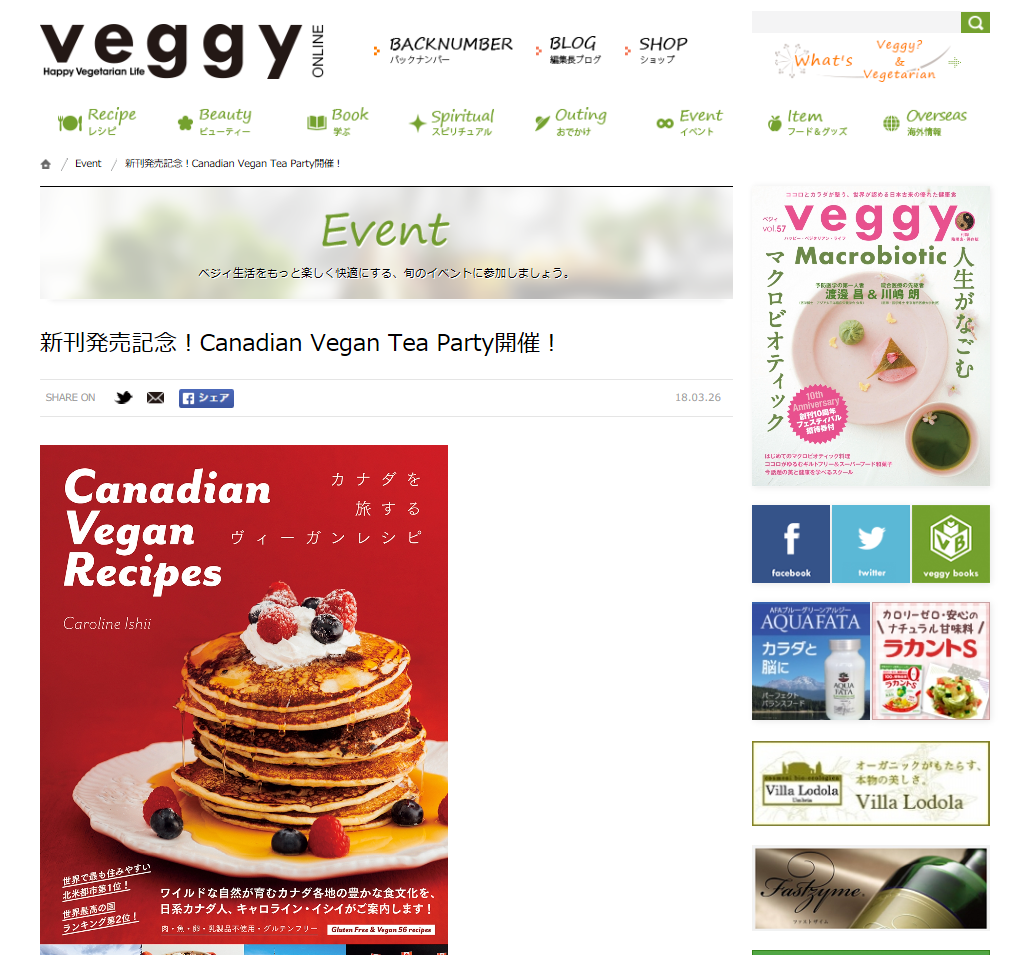Click the green search magnifier icon
The width and height of the screenshot is (1016, 955).
(975, 23)
